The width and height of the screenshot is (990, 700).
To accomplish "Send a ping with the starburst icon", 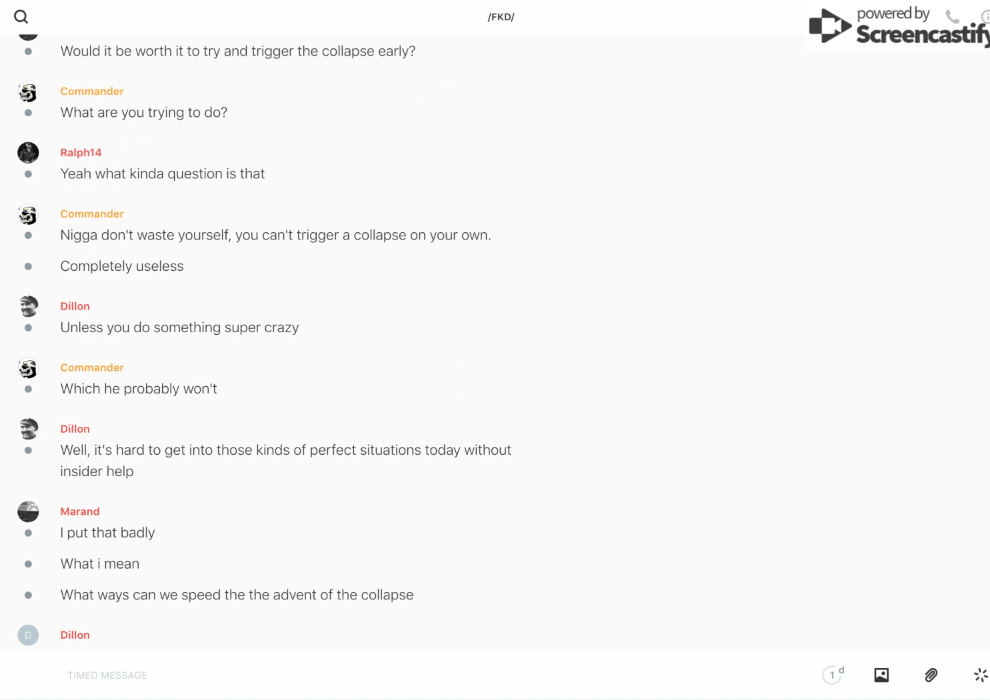I will tap(980, 675).
